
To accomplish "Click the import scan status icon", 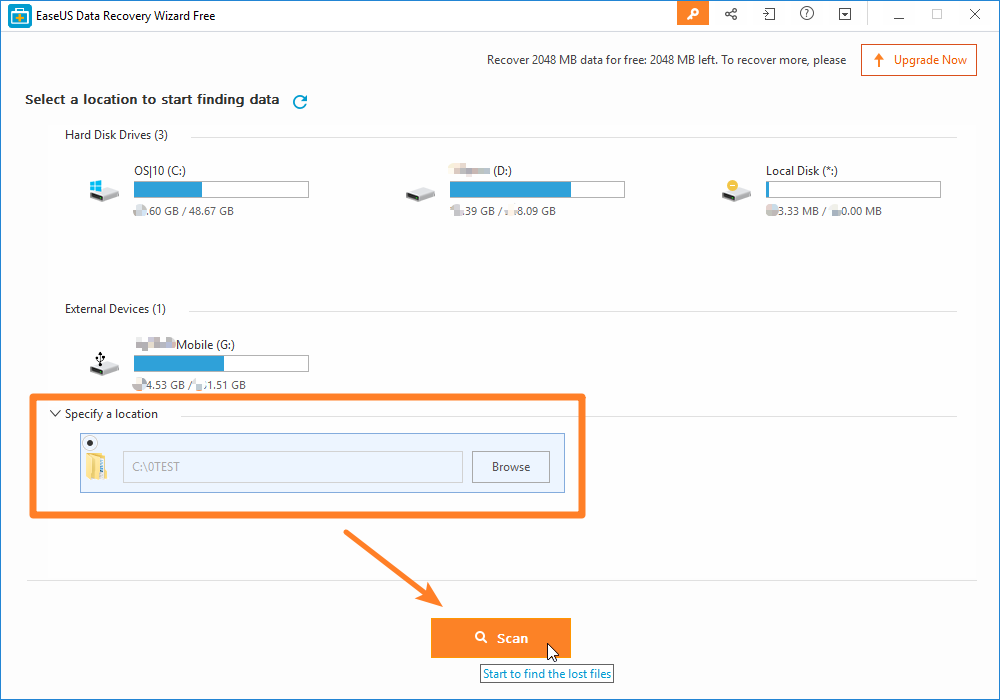I will pos(769,13).
